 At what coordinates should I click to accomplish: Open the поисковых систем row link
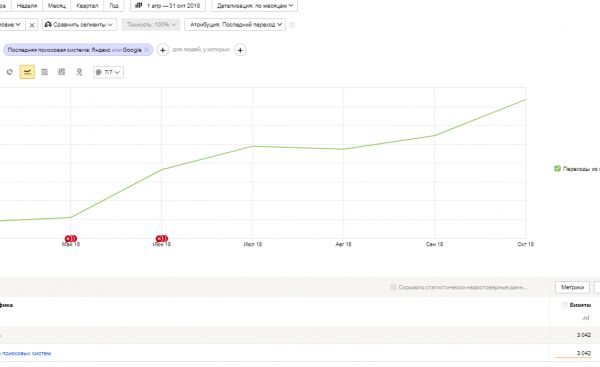[26, 353]
